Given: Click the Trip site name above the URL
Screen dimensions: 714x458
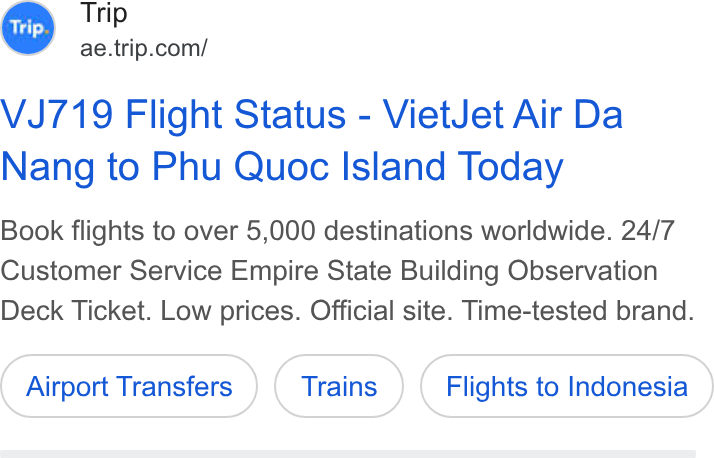Looking at the screenshot, I should point(104,13).
